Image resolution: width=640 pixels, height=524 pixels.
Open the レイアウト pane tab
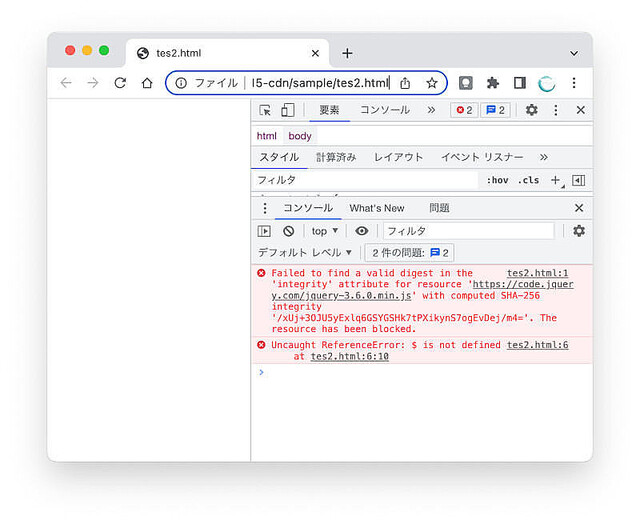pos(398,158)
